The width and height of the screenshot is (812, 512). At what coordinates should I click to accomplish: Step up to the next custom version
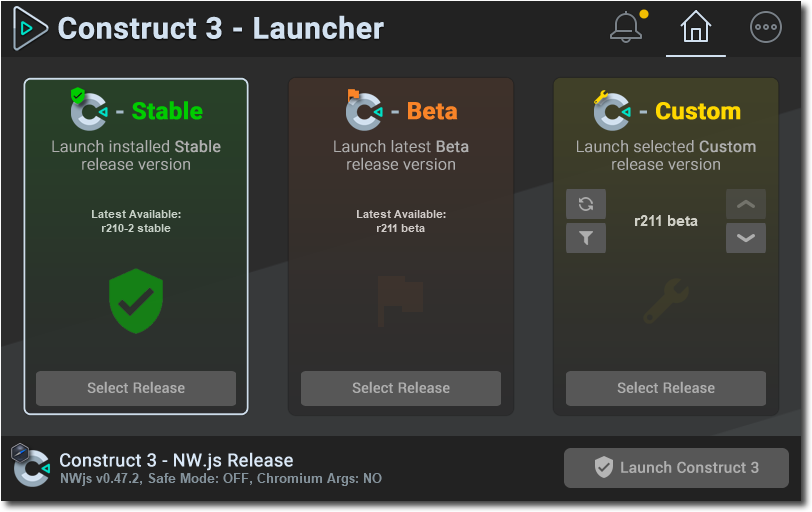pyautogui.click(x=746, y=204)
